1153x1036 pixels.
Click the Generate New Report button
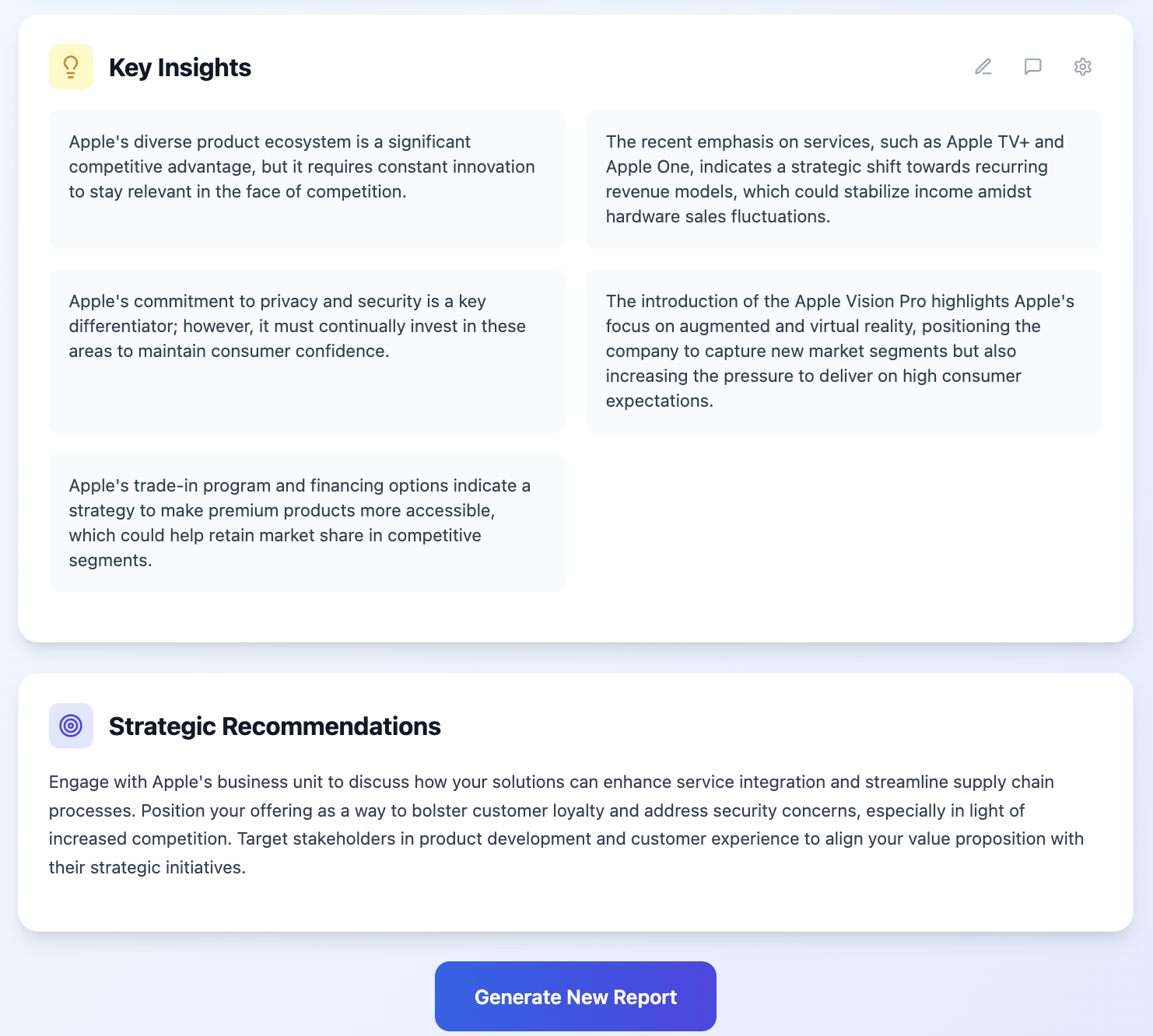click(575, 996)
